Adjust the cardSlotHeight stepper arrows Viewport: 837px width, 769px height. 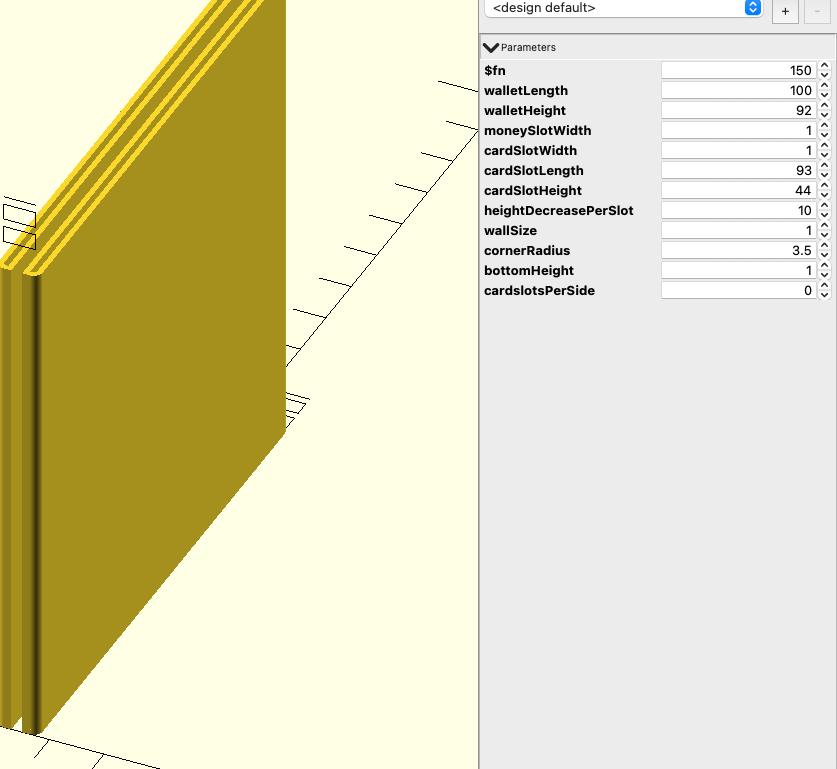point(825,191)
